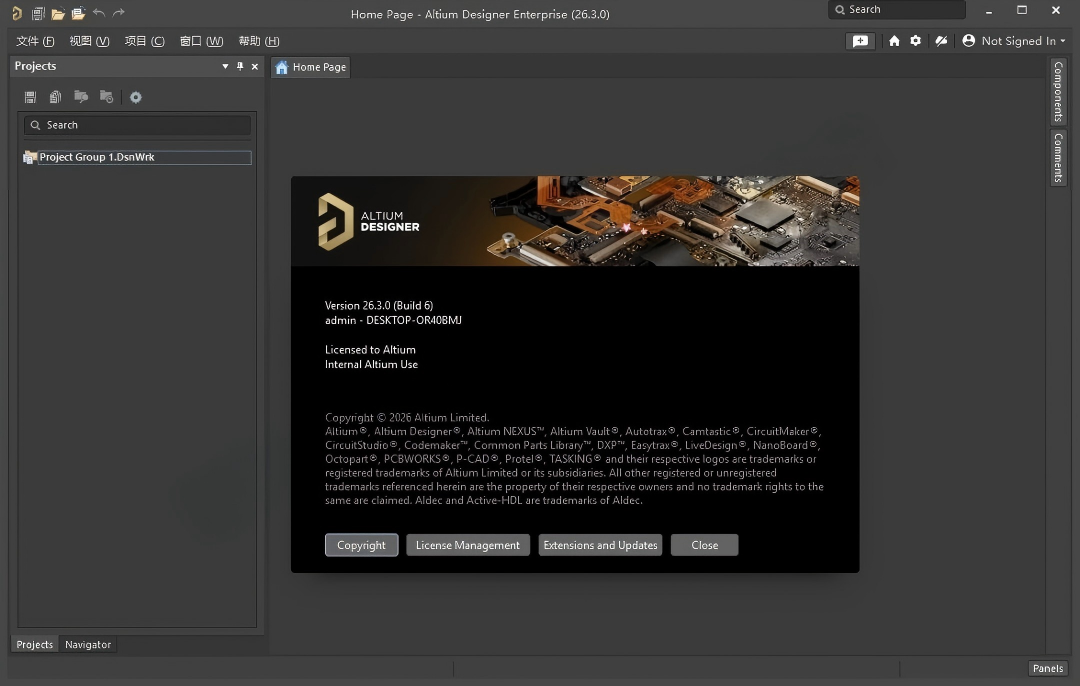Click the 'Internal Altium Use' text
Screen dimensions: 1080x686
(x=371, y=364)
